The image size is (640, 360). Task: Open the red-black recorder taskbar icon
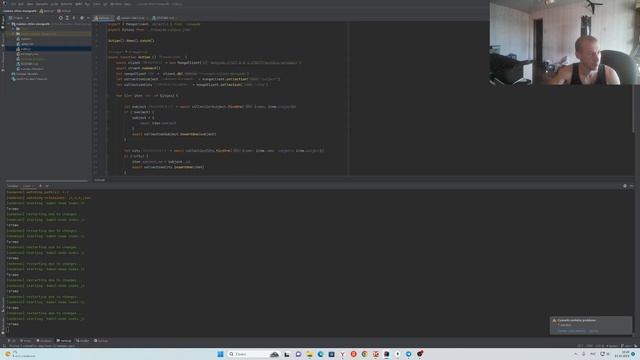point(420,354)
